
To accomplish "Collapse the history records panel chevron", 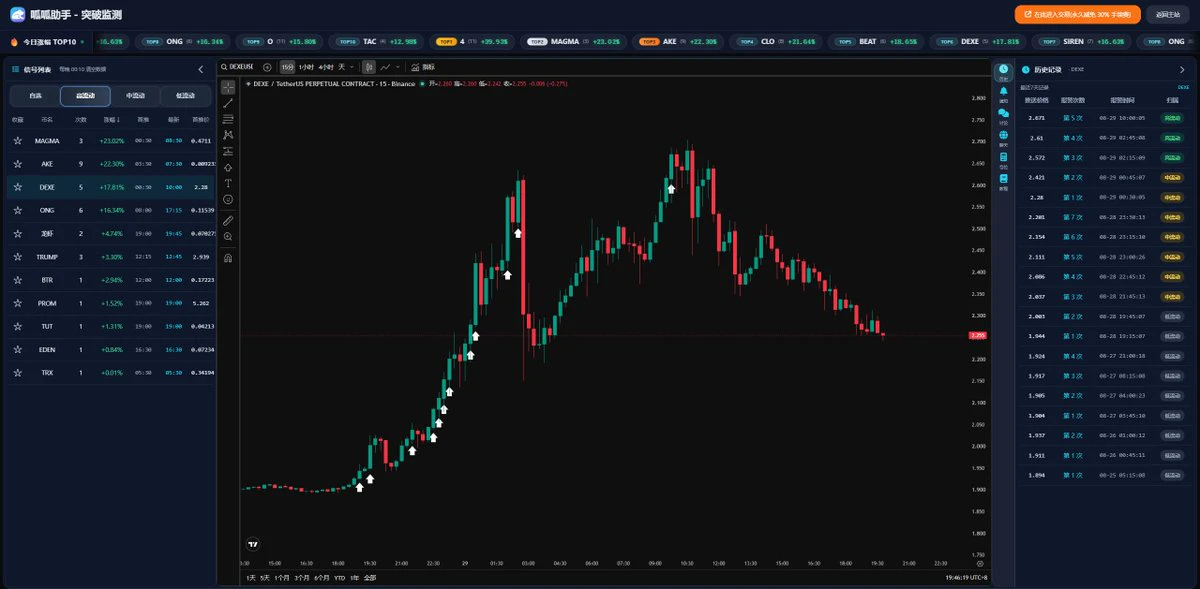I will click(x=1182, y=69).
